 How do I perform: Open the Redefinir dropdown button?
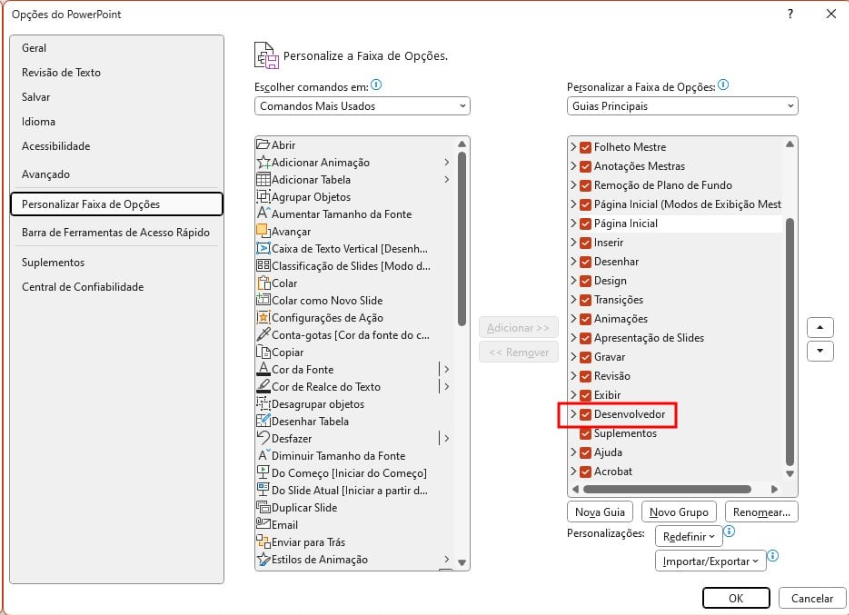point(689,537)
